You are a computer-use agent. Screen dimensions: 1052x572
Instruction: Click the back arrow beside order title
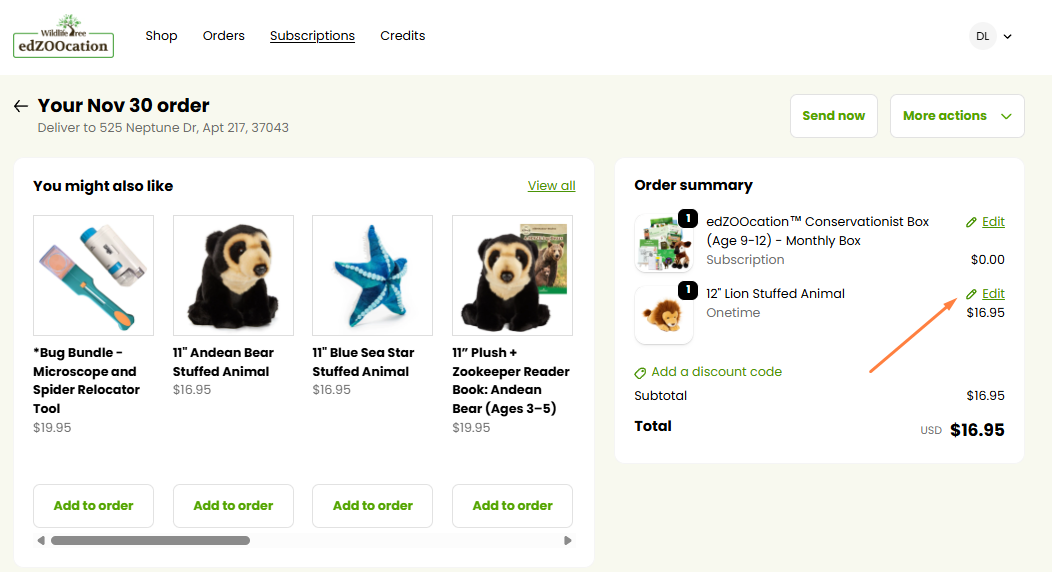[21, 106]
